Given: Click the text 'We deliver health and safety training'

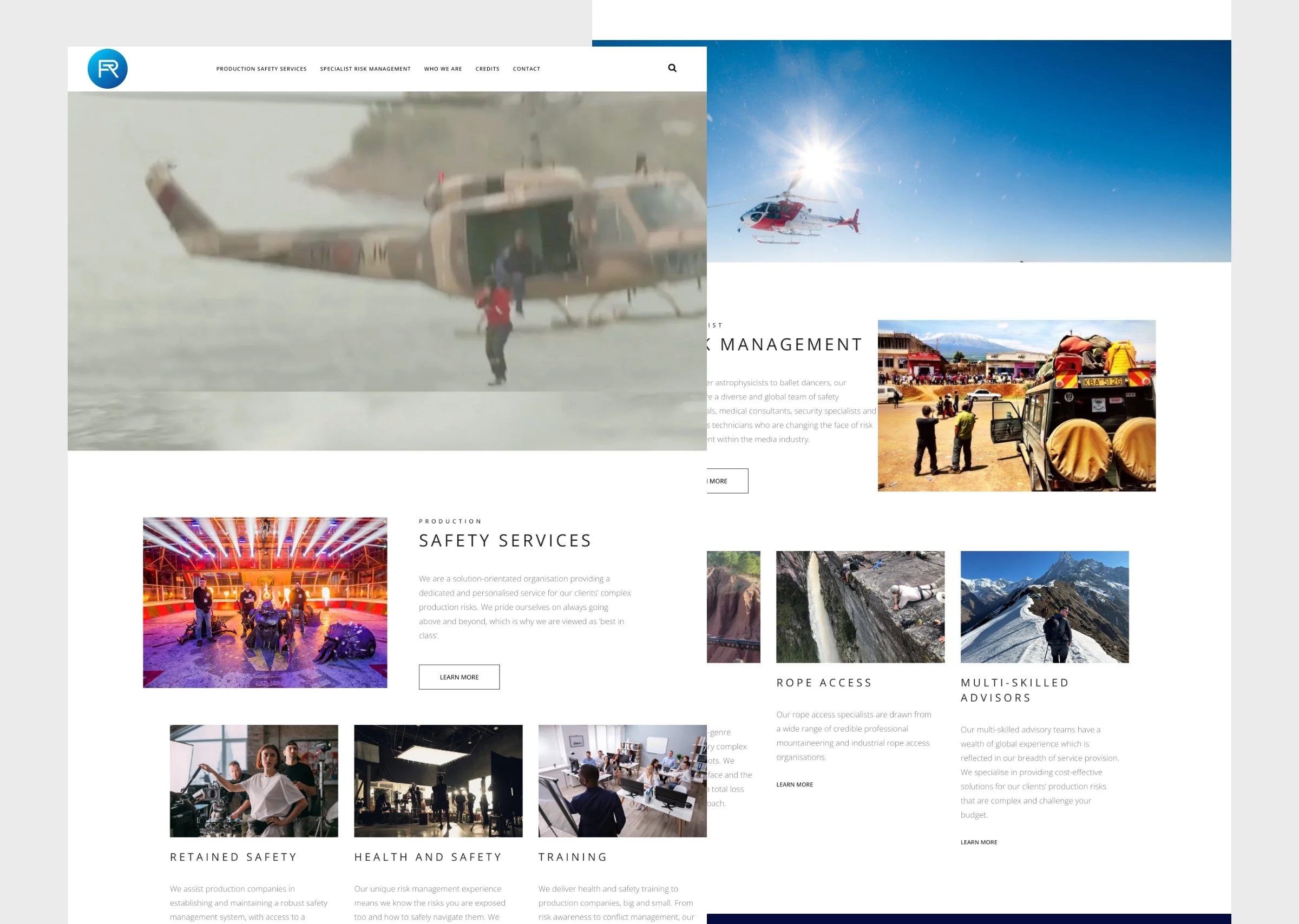Looking at the screenshot, I should (x=616, y=903).
